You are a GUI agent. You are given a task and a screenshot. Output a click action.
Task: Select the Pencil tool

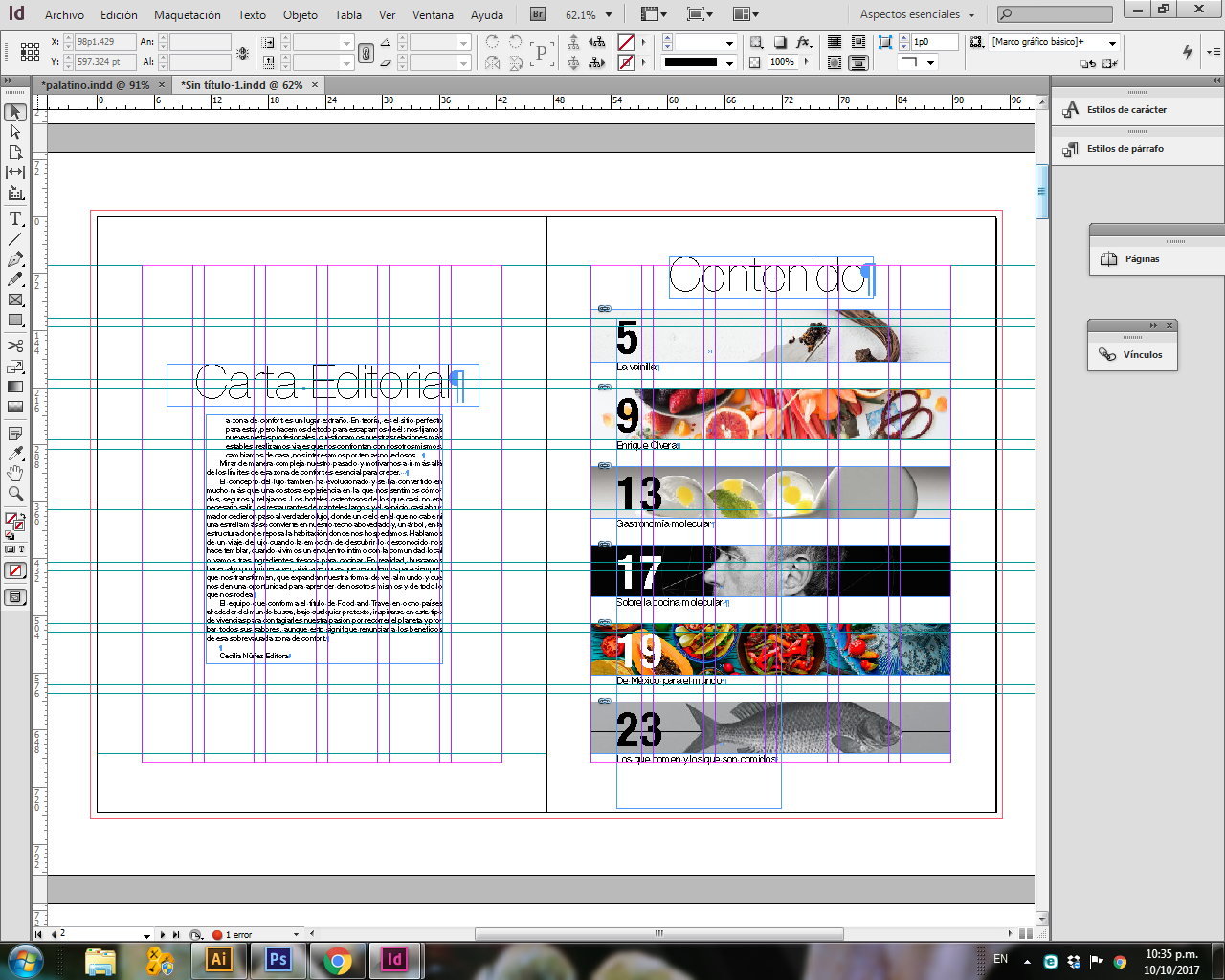point(15,279)
